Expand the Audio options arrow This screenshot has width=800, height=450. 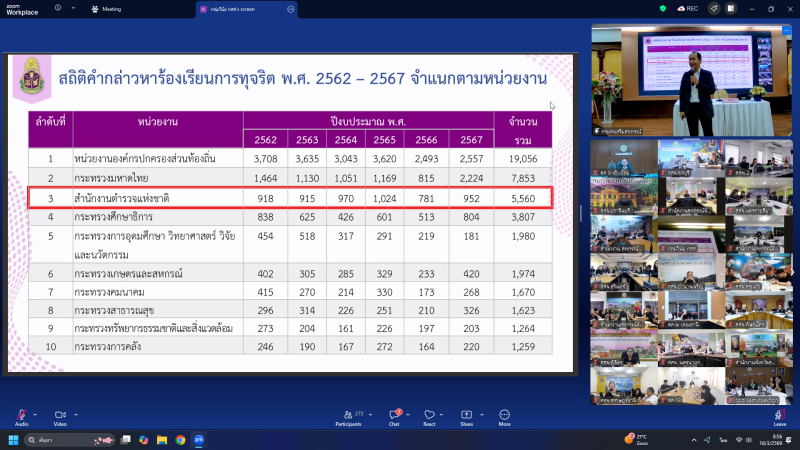(35, 413)
